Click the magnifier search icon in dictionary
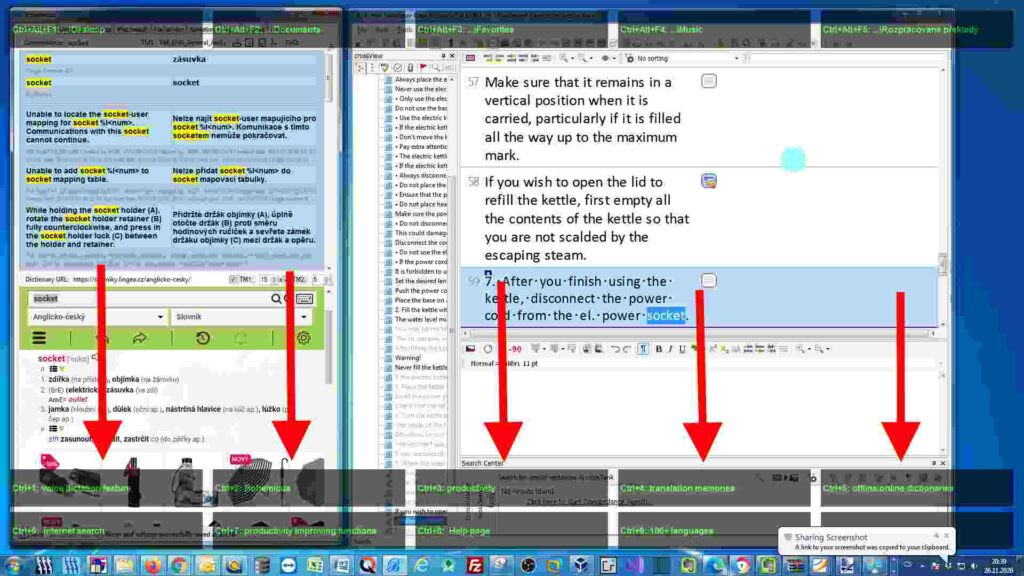 point(276,298)
